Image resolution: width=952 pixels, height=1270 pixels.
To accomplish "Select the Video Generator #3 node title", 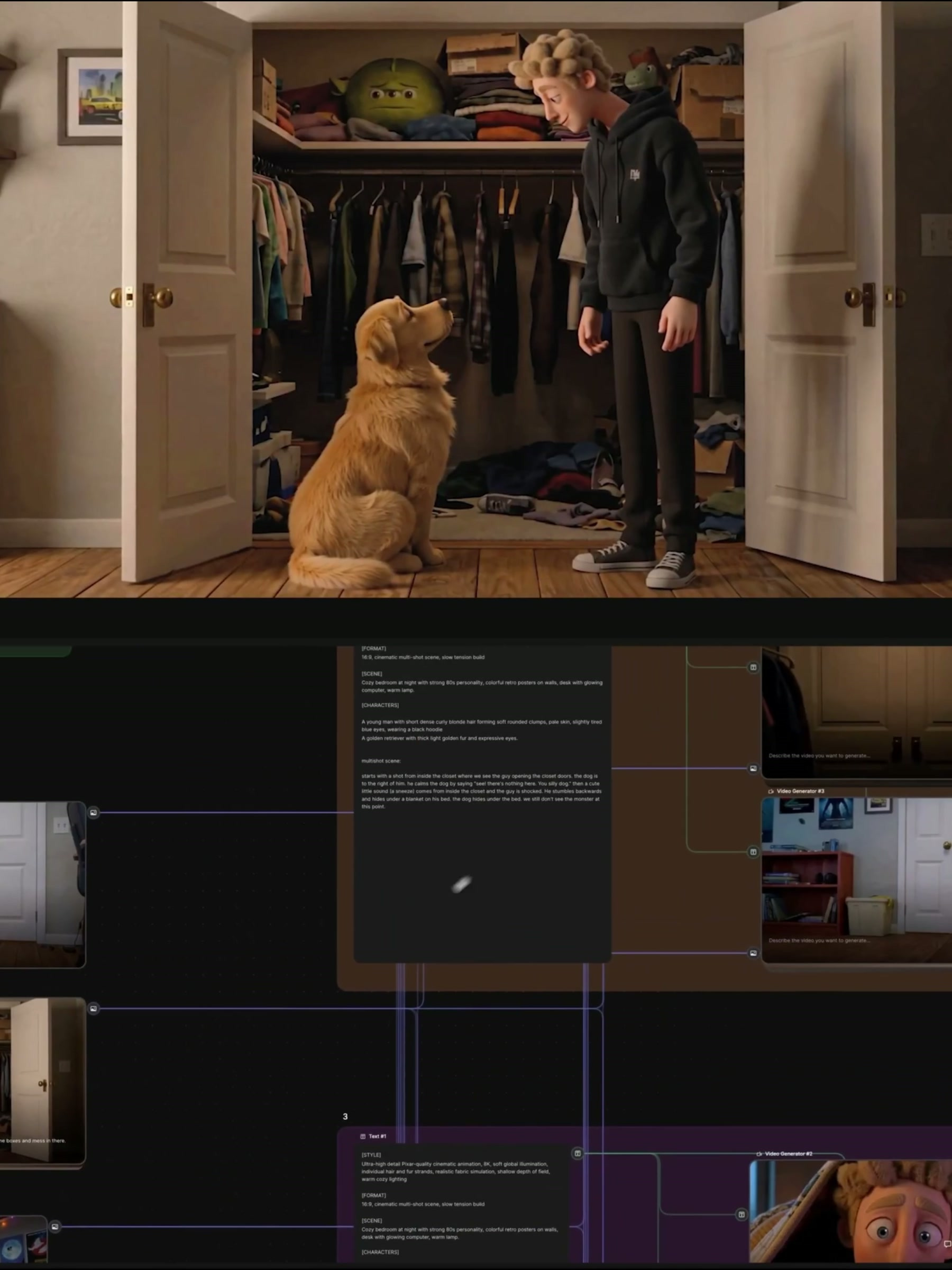I will (x=801, y=791).
